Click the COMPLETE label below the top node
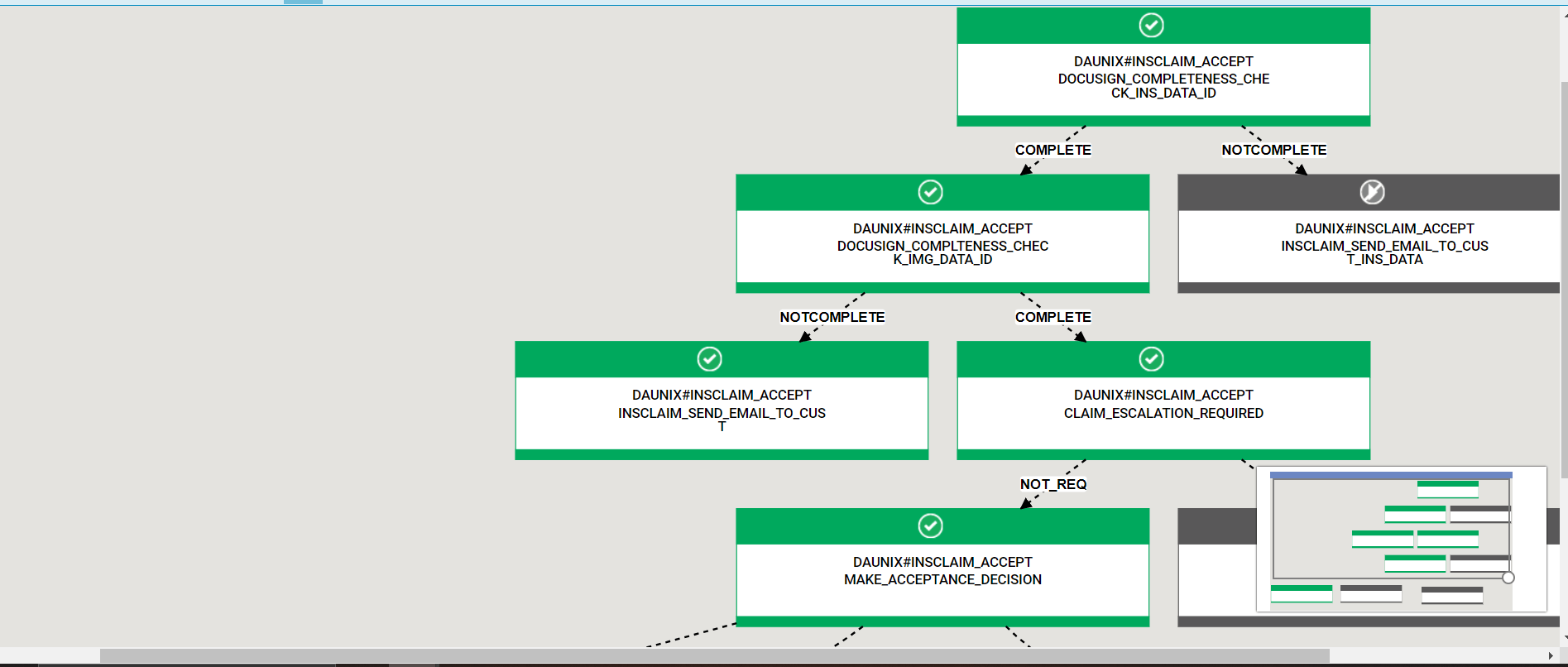Viewport: 1568px width, 667px height. coord(1053,150)
